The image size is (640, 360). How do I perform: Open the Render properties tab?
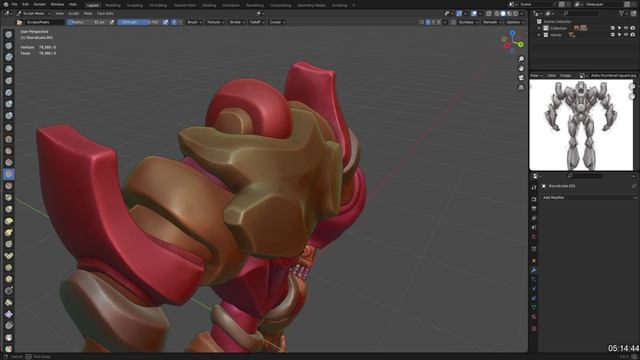tap(534, 199)
